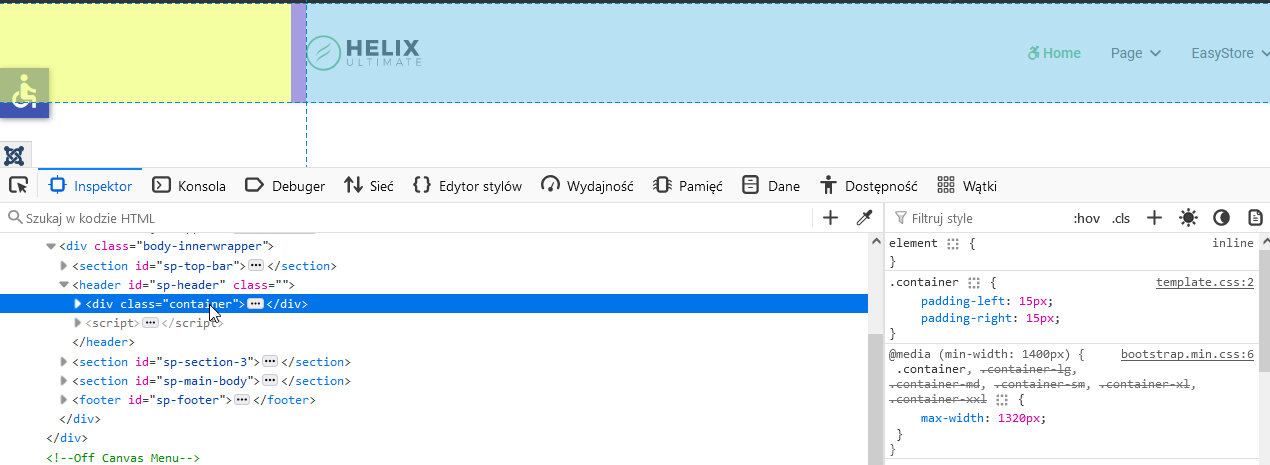Viewport: 1270px width, 465px height.
Task: Add a new CSS rule
Action: click(x=1154, y=217)
